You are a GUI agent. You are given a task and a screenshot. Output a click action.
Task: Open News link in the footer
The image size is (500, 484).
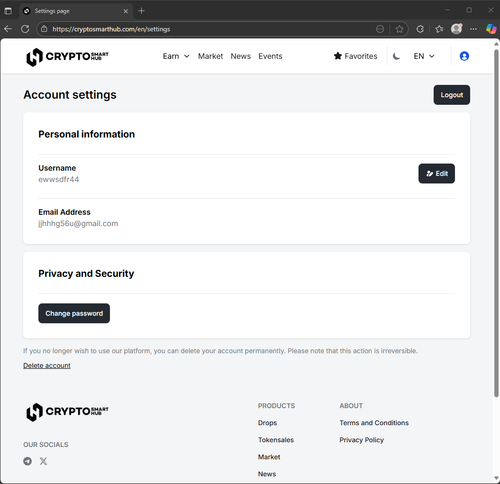(267, 474)
